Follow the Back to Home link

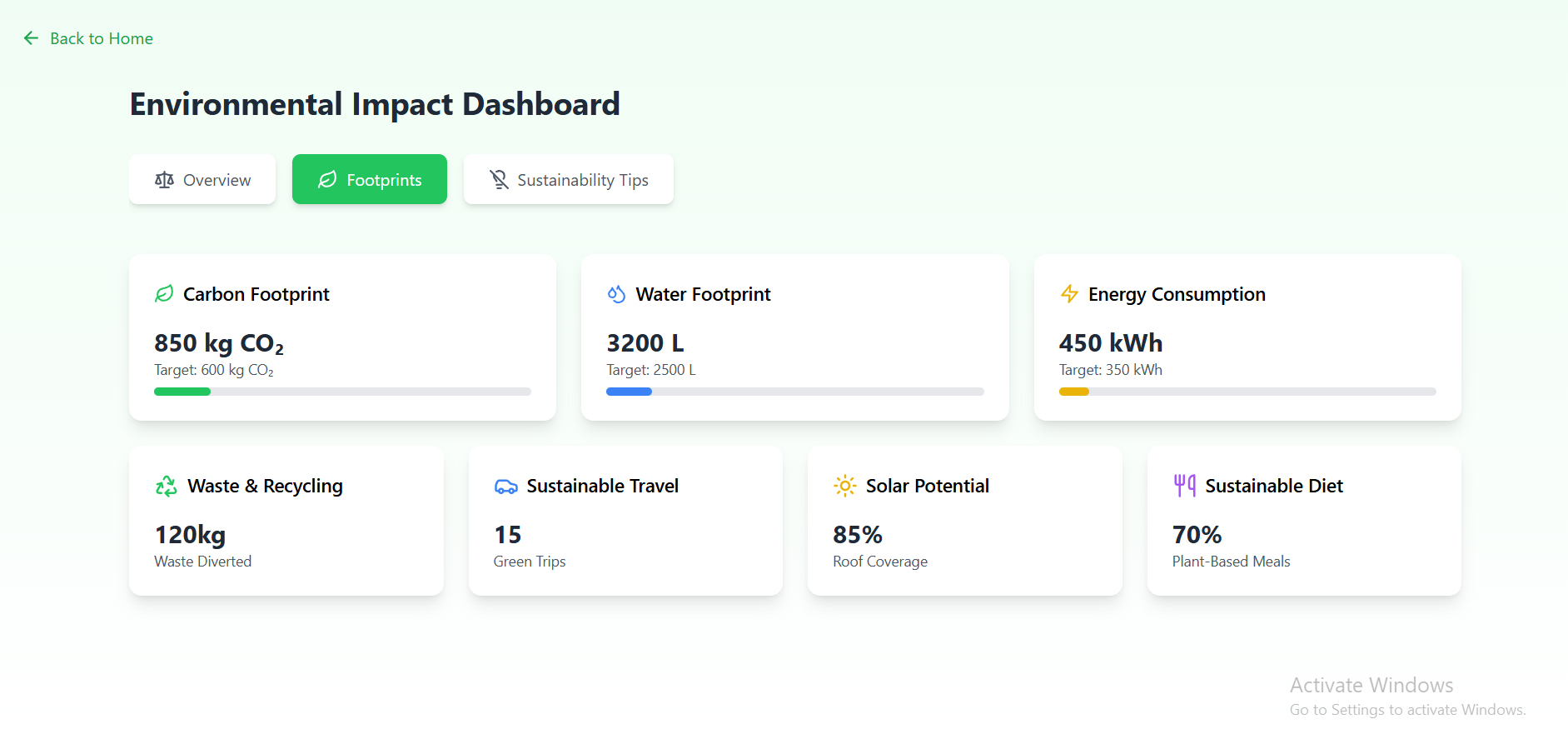101,38
